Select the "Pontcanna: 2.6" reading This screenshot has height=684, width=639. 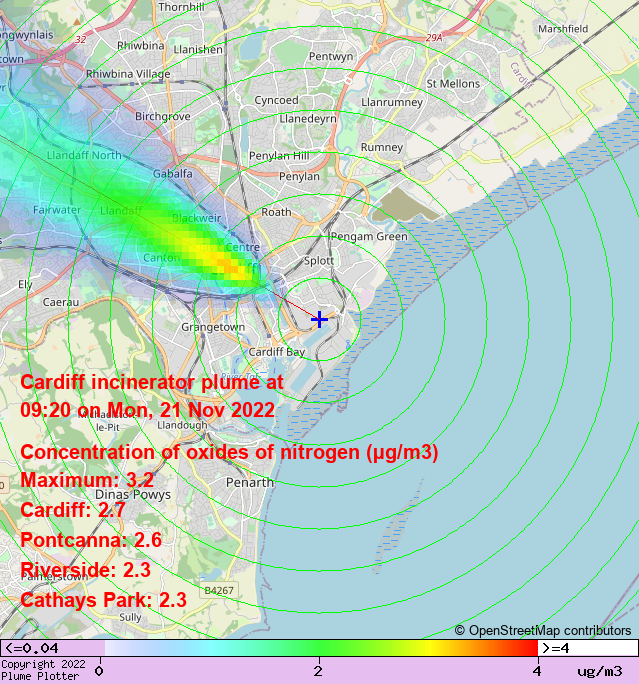coord(91,540)
